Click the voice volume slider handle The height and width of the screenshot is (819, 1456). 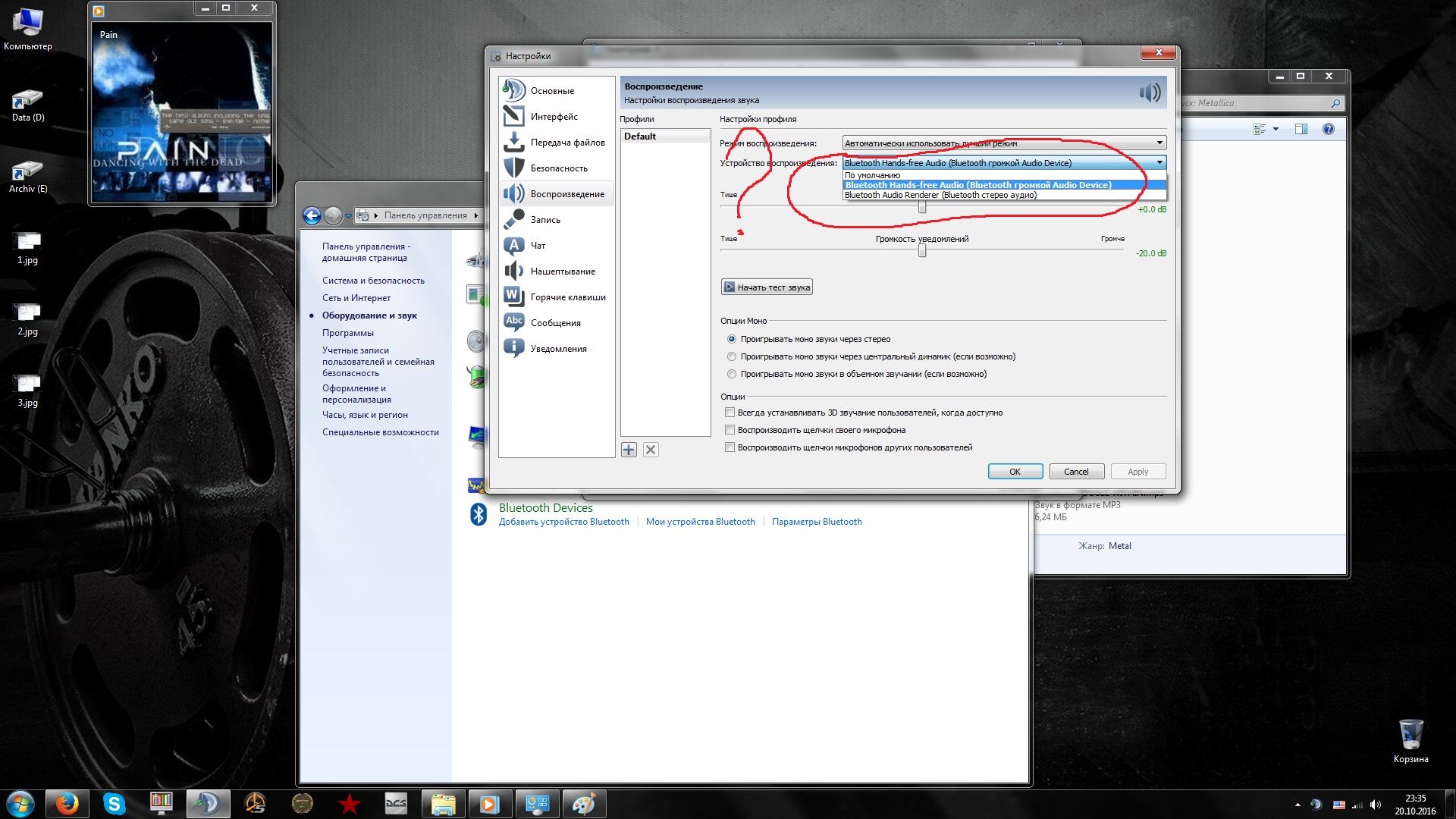[922, 207]
